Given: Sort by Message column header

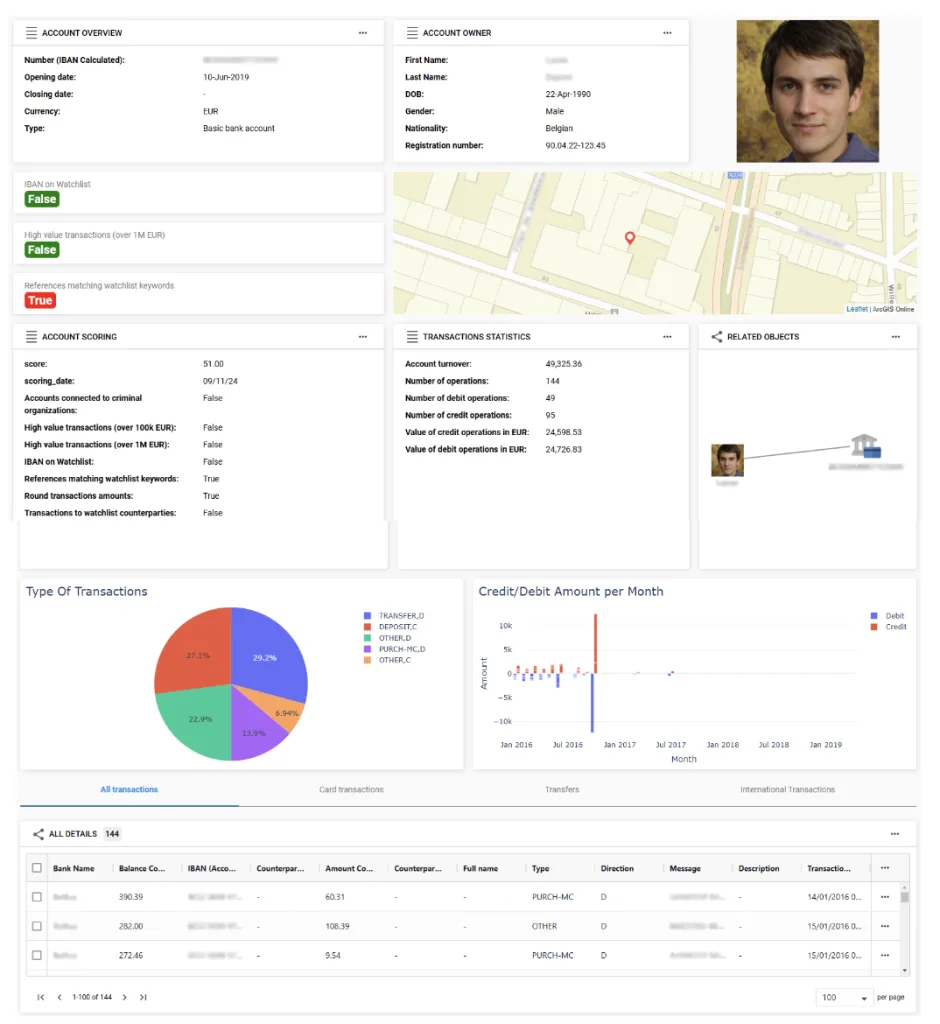Looking at the screenshot, I should (685, 869).
